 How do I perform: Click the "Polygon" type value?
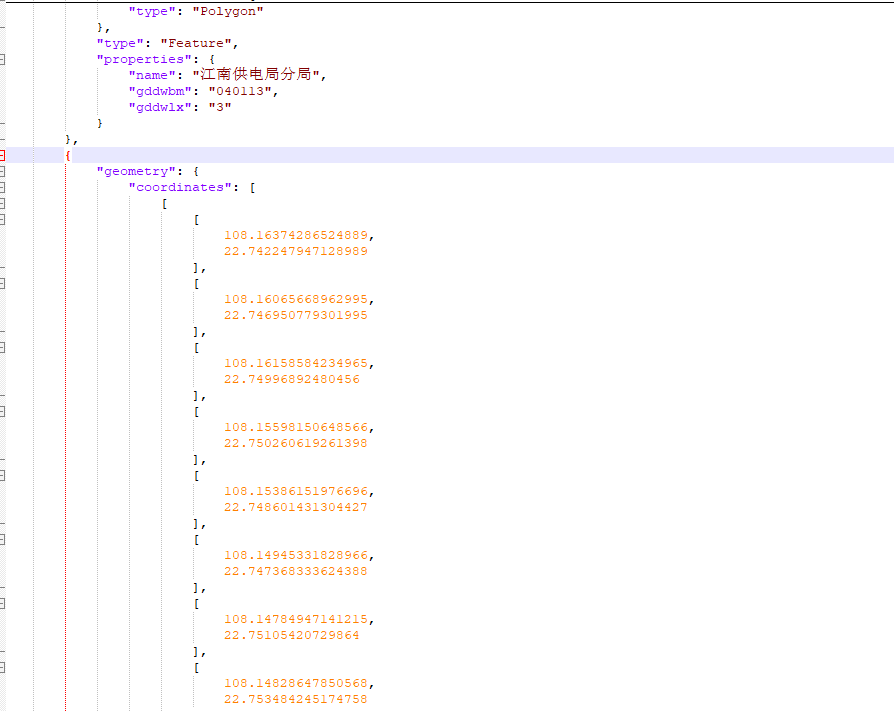point(234,11)
